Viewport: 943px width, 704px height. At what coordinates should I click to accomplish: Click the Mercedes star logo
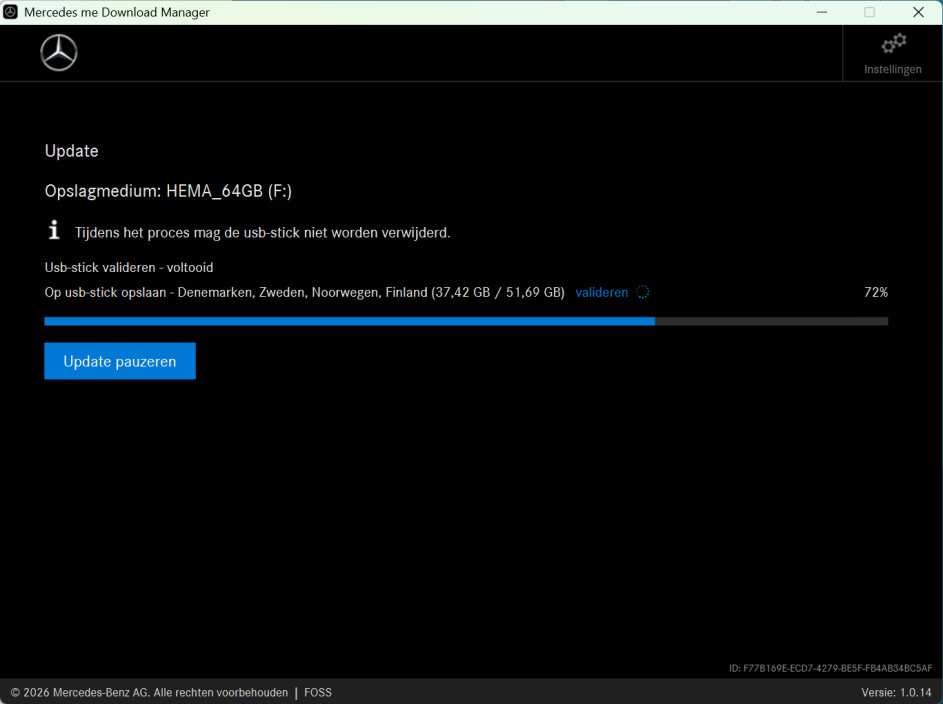click(x=58, y=53)
